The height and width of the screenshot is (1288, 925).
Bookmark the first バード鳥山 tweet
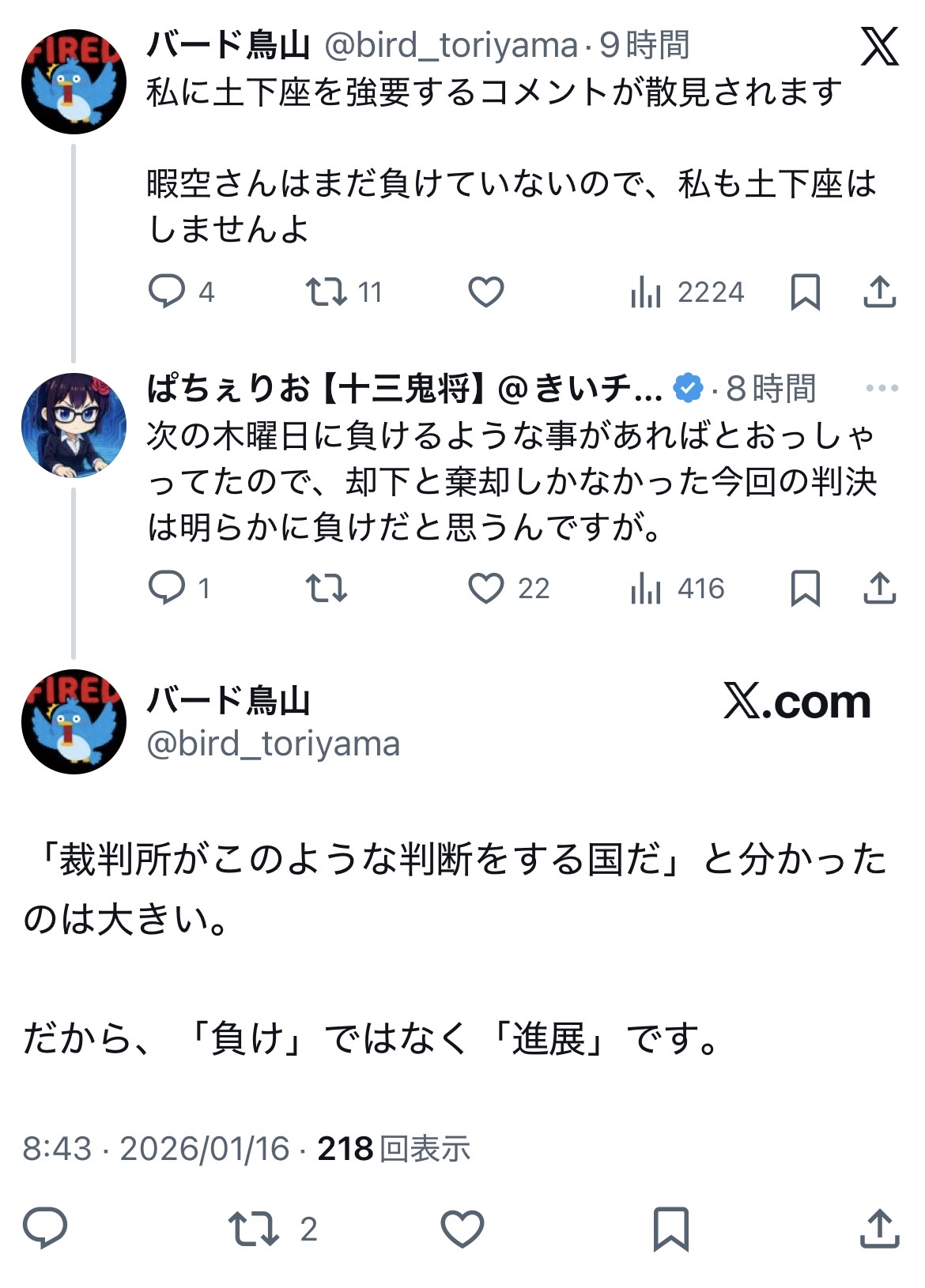[x=805, y=292]
